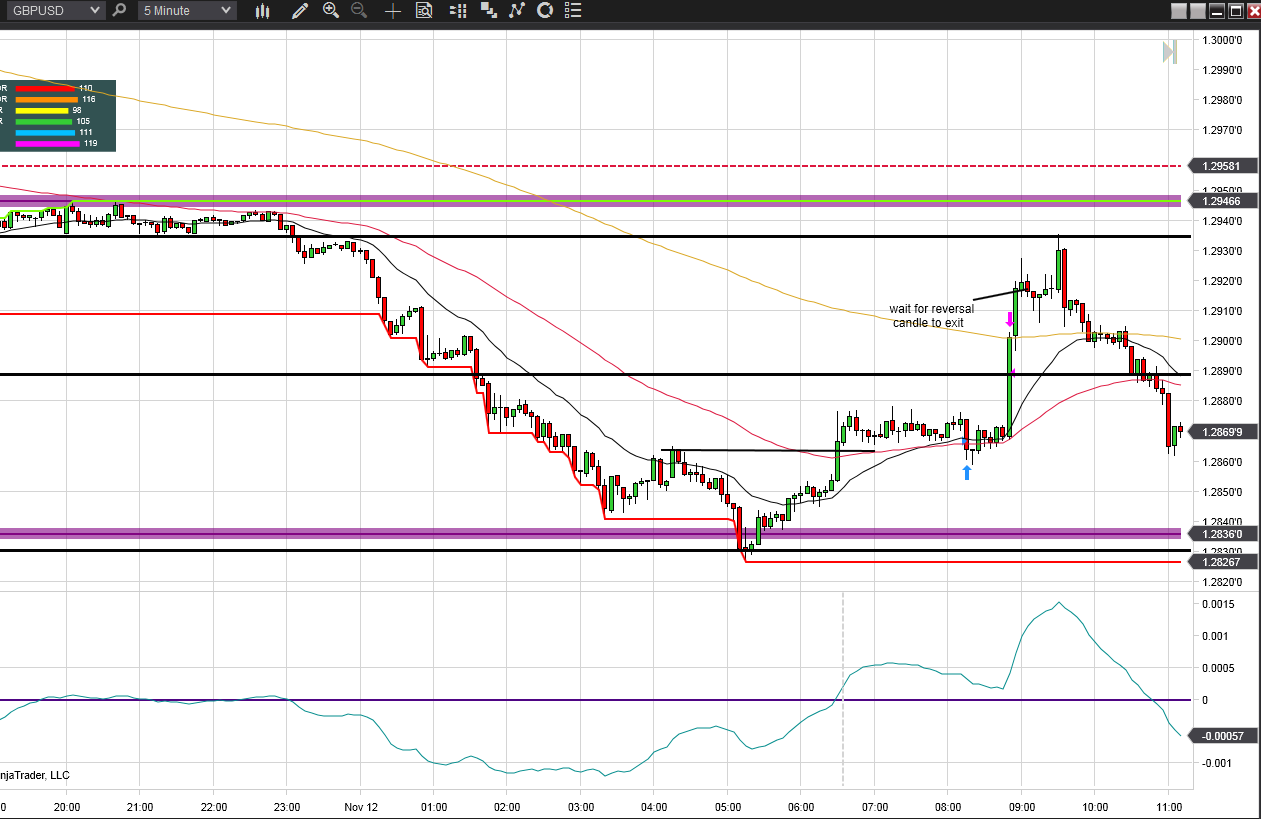The height and width of the screenshot is (819, 1261).
Task: Select the magenta legend bar labeled 119
Action: coord(47,143)
